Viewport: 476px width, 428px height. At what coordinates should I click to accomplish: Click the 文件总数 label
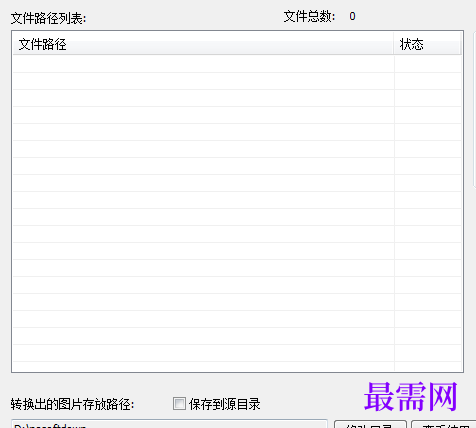309,16
